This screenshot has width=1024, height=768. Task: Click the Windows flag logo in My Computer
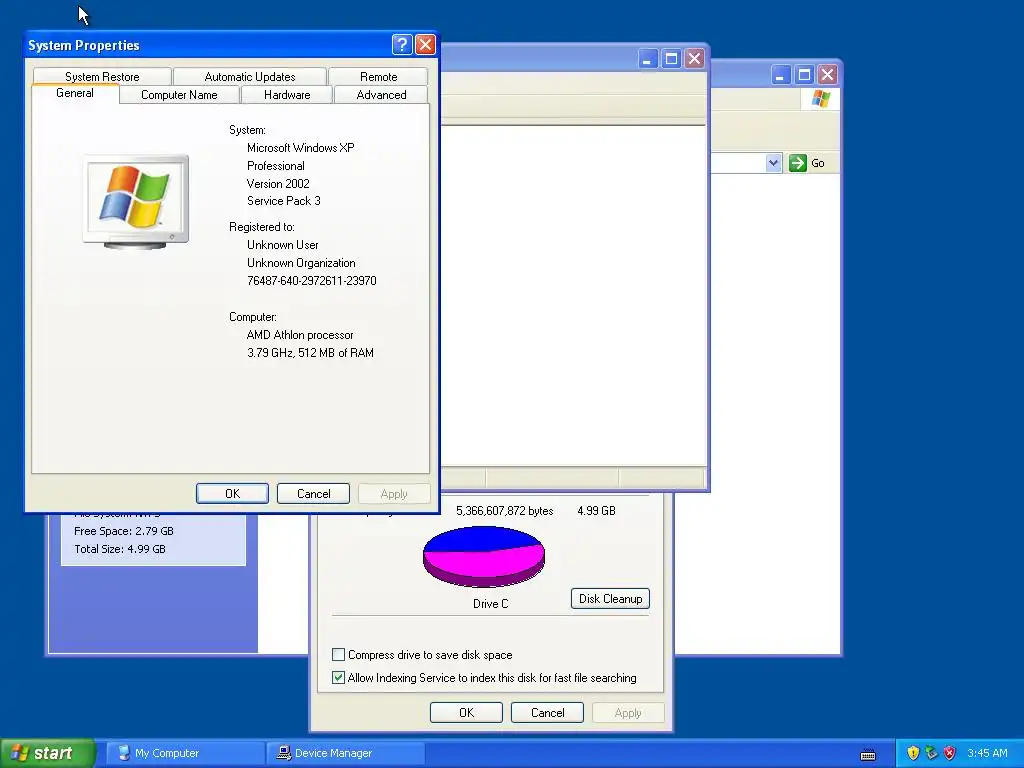[820, 99]
